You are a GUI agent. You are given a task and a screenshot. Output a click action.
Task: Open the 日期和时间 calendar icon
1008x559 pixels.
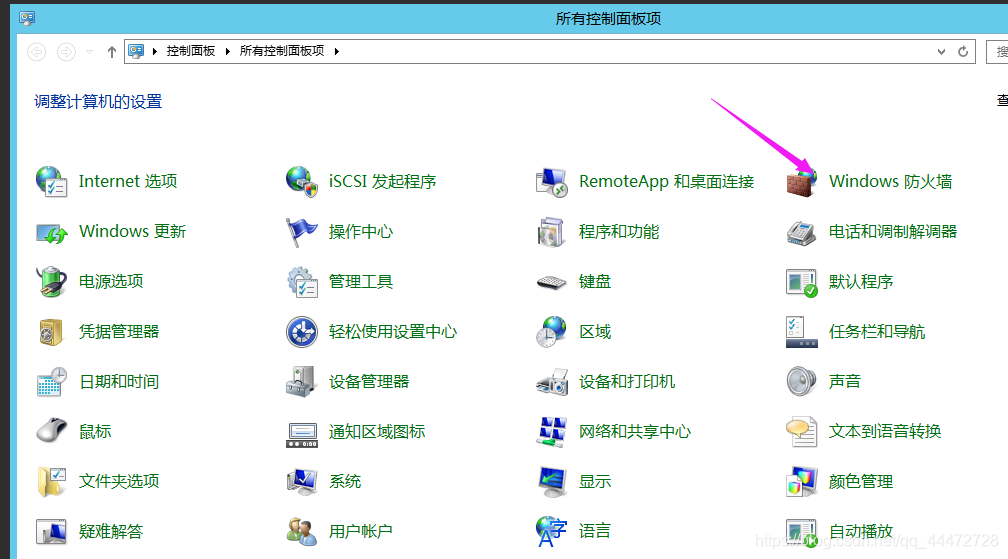pyautogui.click(x=51, y=382)
